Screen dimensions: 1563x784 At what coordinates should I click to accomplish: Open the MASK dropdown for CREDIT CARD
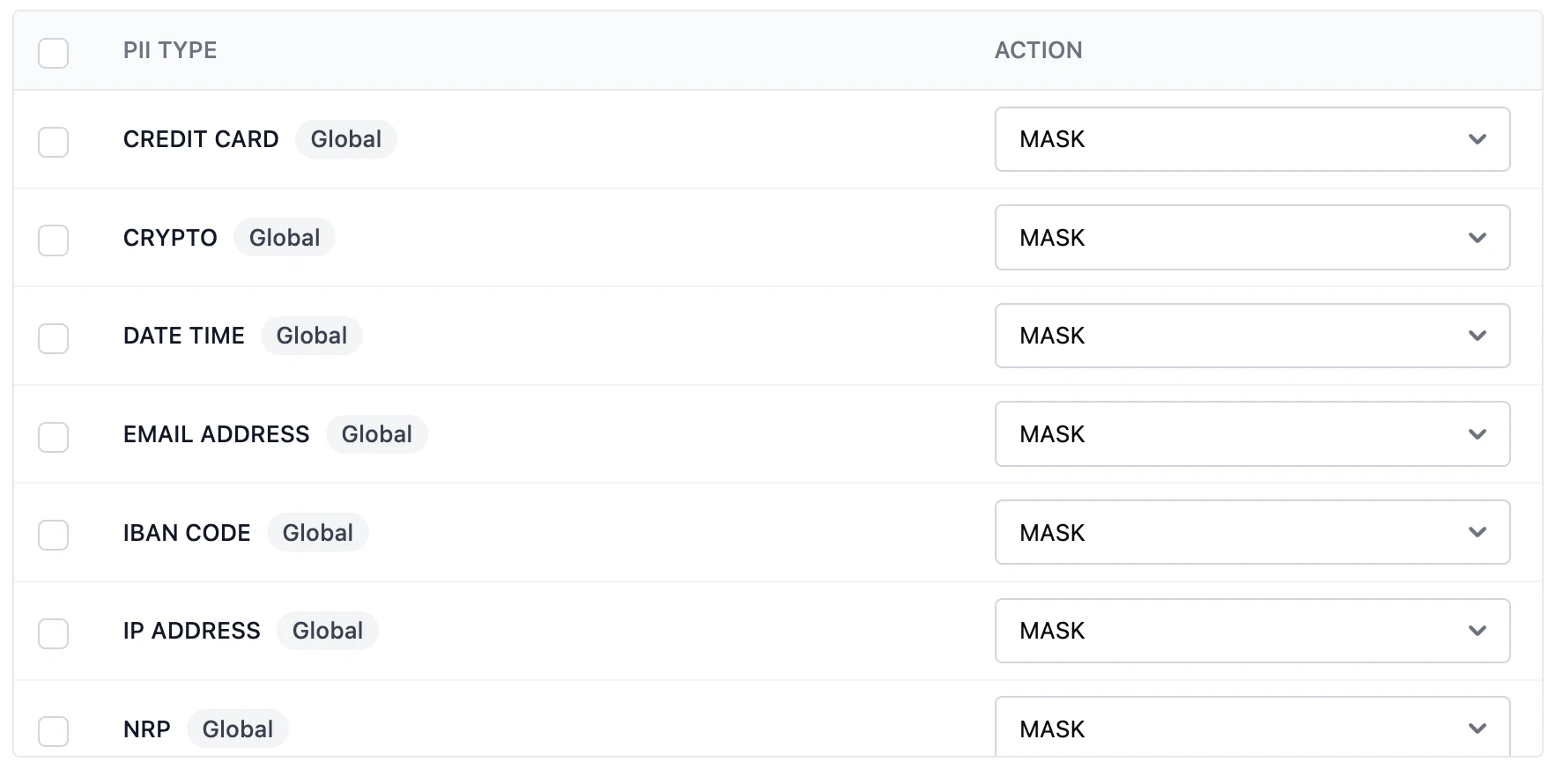[x=1251, y=139]
